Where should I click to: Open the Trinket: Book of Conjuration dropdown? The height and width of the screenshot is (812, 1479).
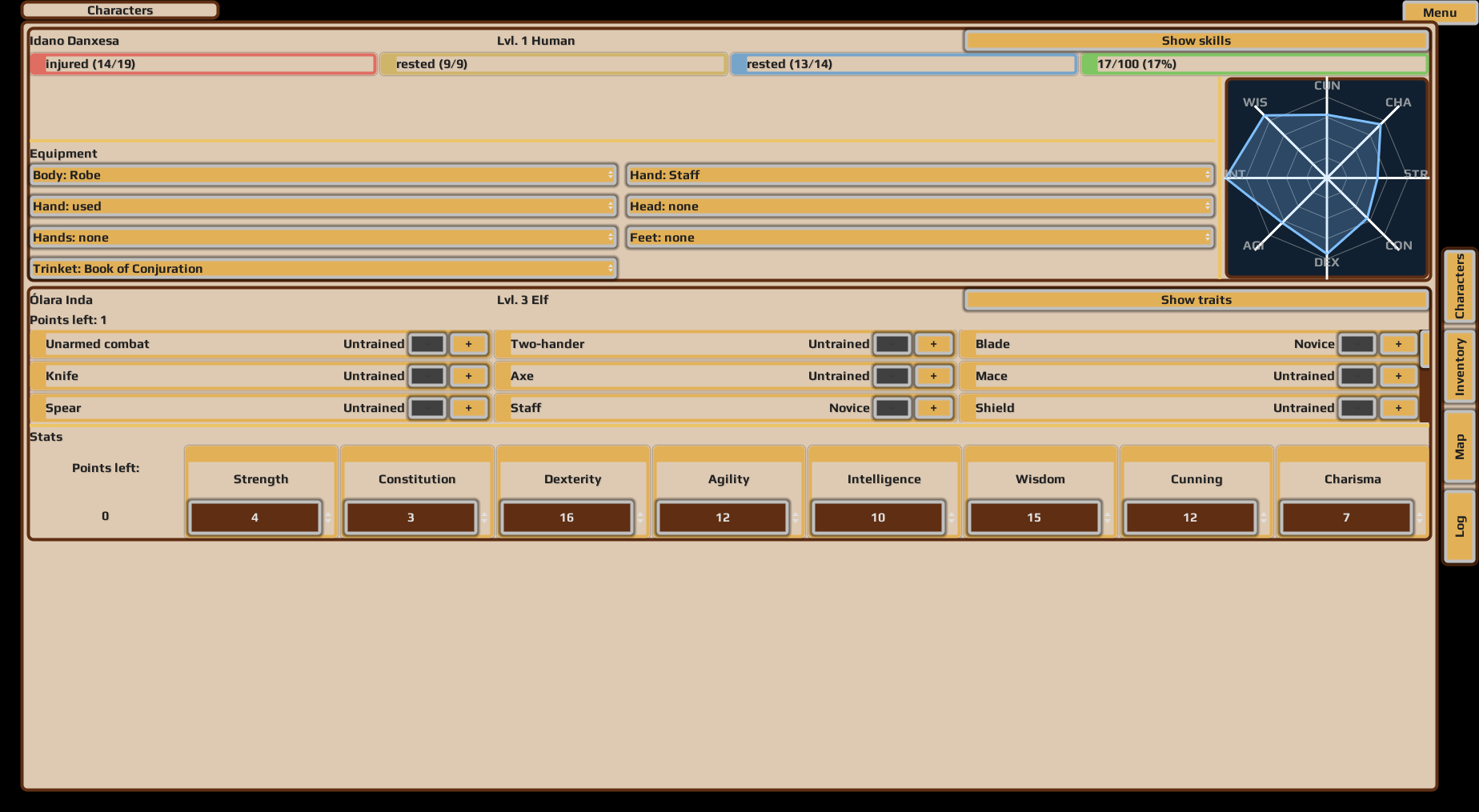point(323,269)
